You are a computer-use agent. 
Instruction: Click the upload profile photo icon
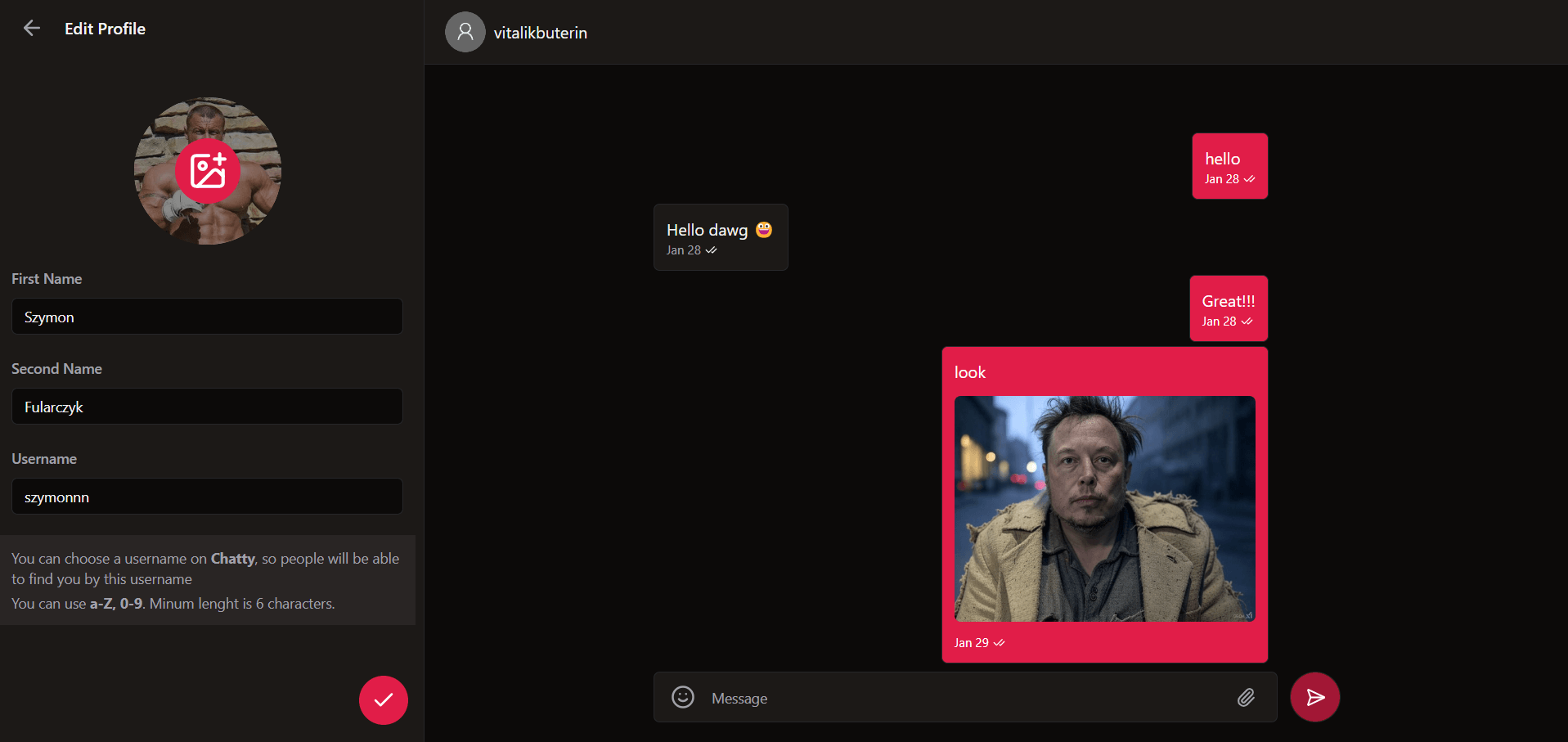pos(208,171)
